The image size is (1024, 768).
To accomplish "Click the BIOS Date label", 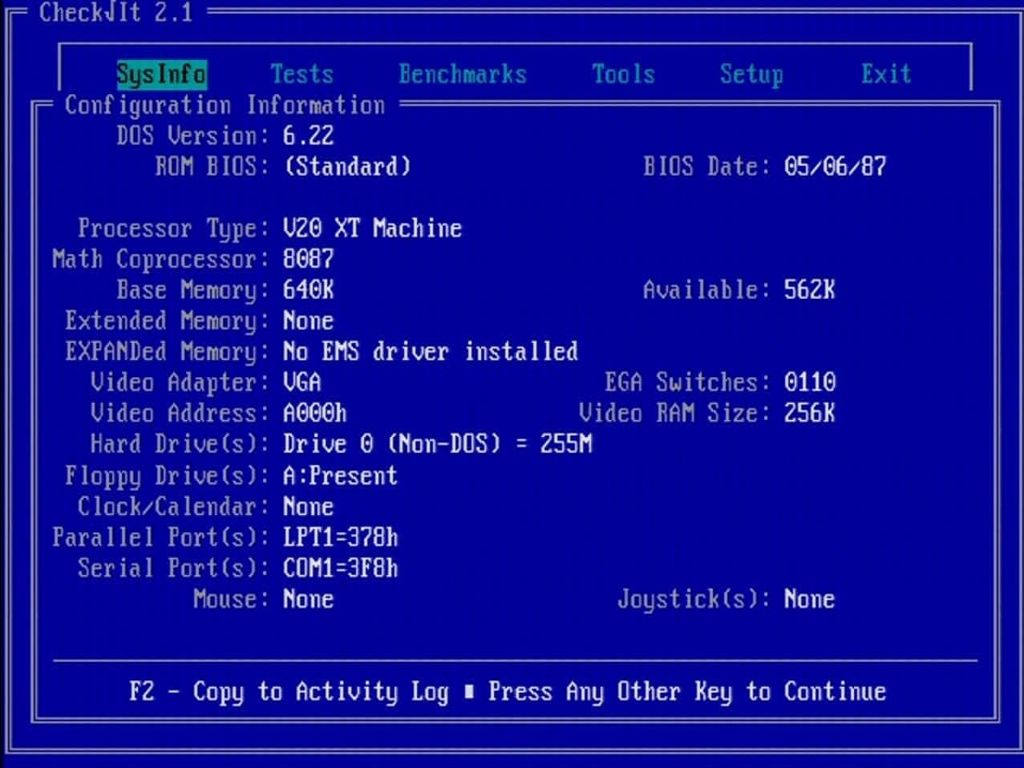I will [x=707, y=167].
